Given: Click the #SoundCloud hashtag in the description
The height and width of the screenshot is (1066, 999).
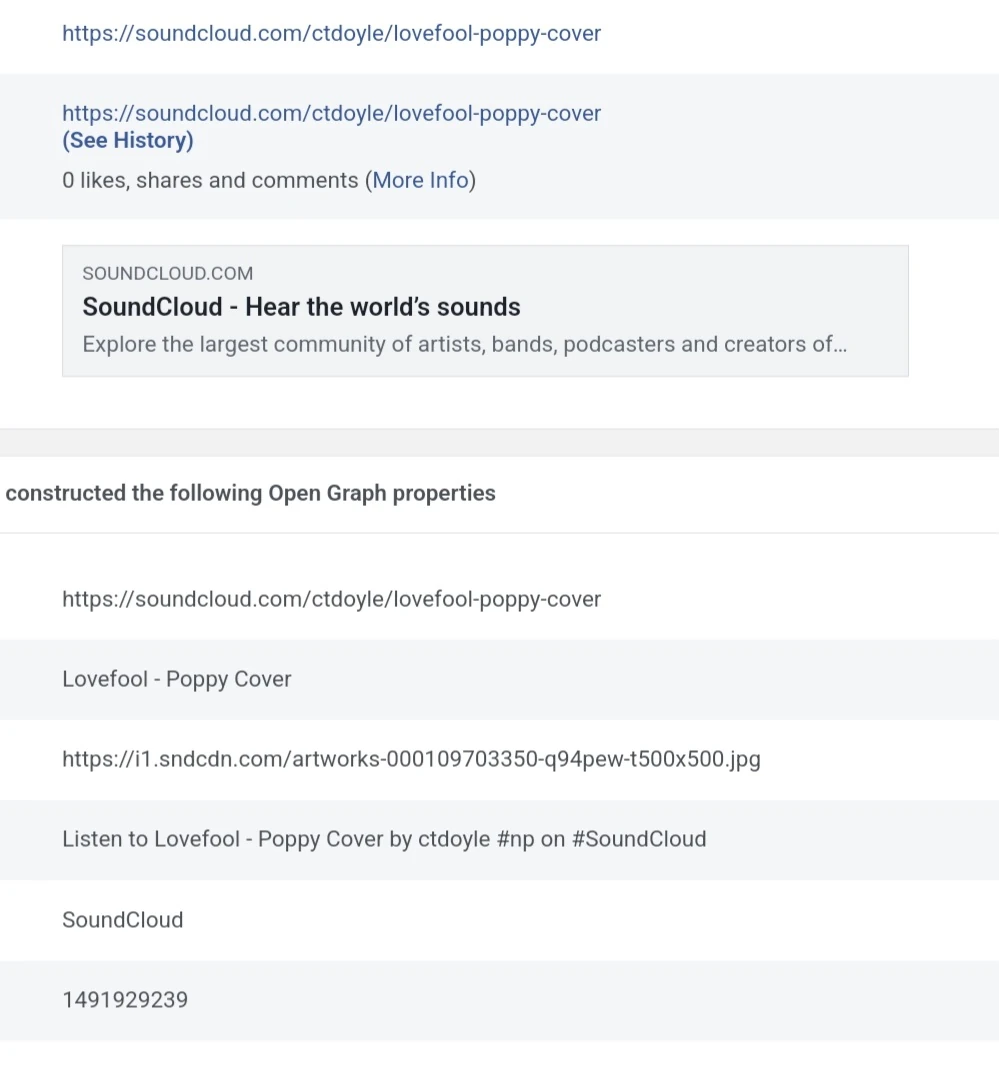Looking at the screenshot, I should [x=638, y=839].
